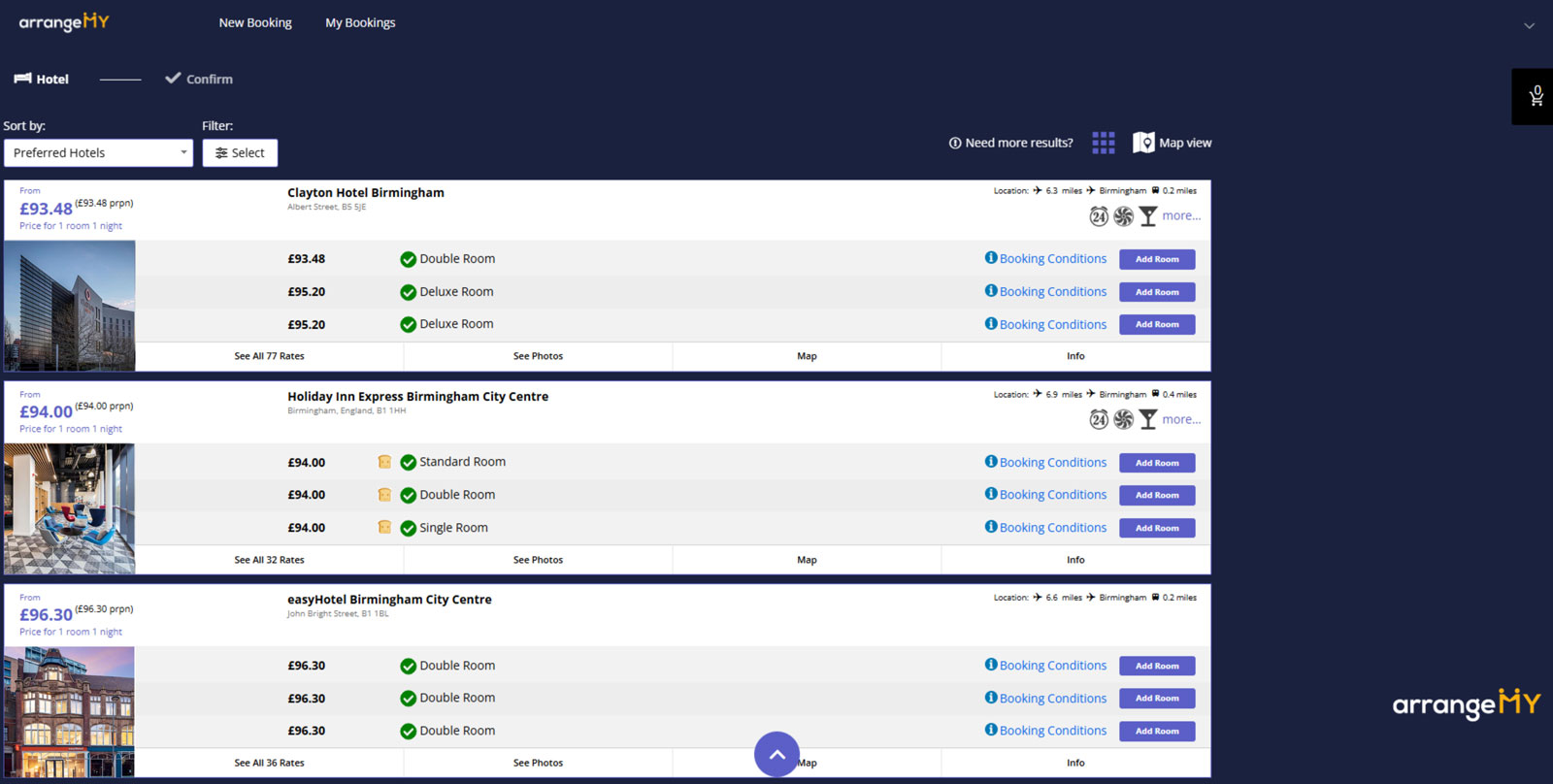Open See Photos tab for easyHotel

(x=538, y=763)
